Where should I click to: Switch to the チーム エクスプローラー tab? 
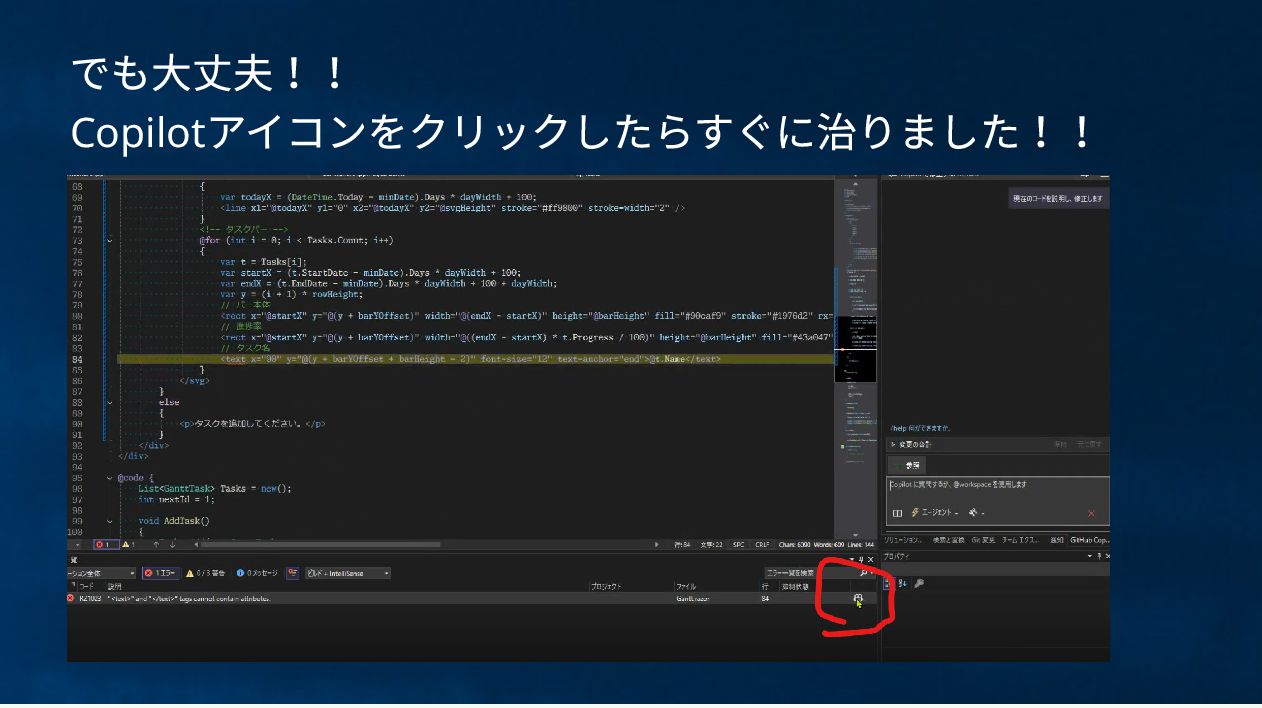[1021, 540]
